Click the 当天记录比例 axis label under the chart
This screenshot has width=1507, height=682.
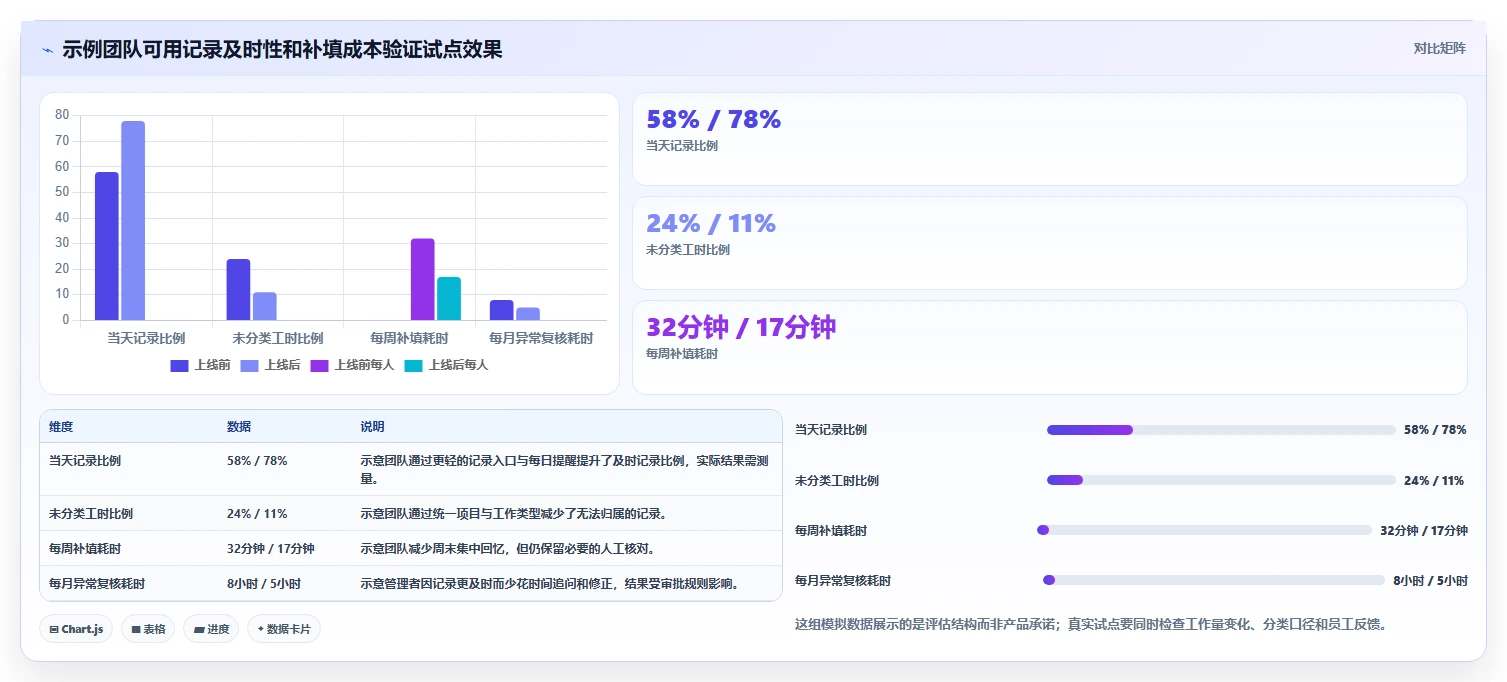pyautogui.click(x=146, y=338)
